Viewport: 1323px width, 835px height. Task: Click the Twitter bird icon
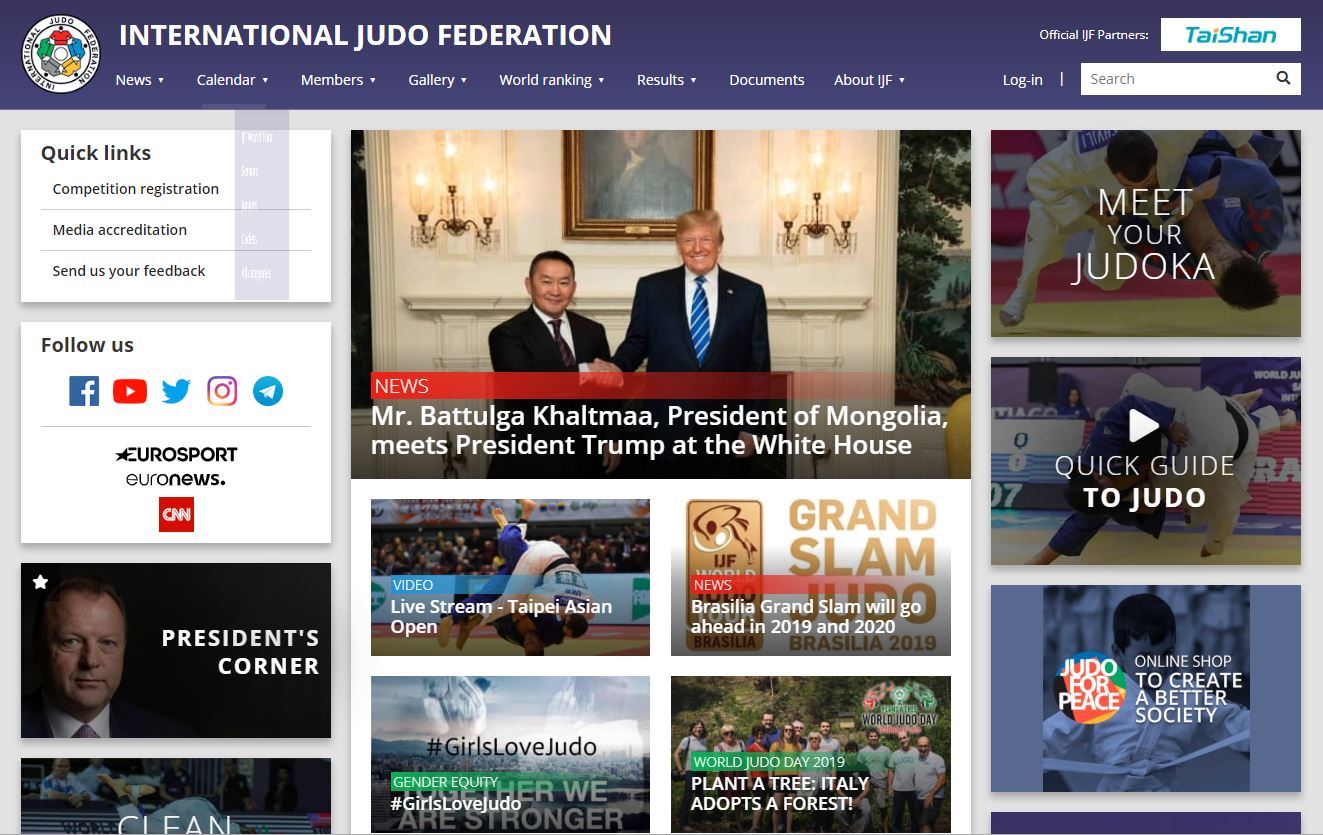point(176,391)
